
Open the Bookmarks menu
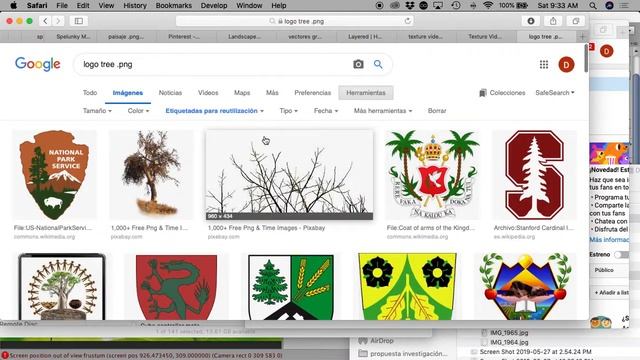pos(173,5)
